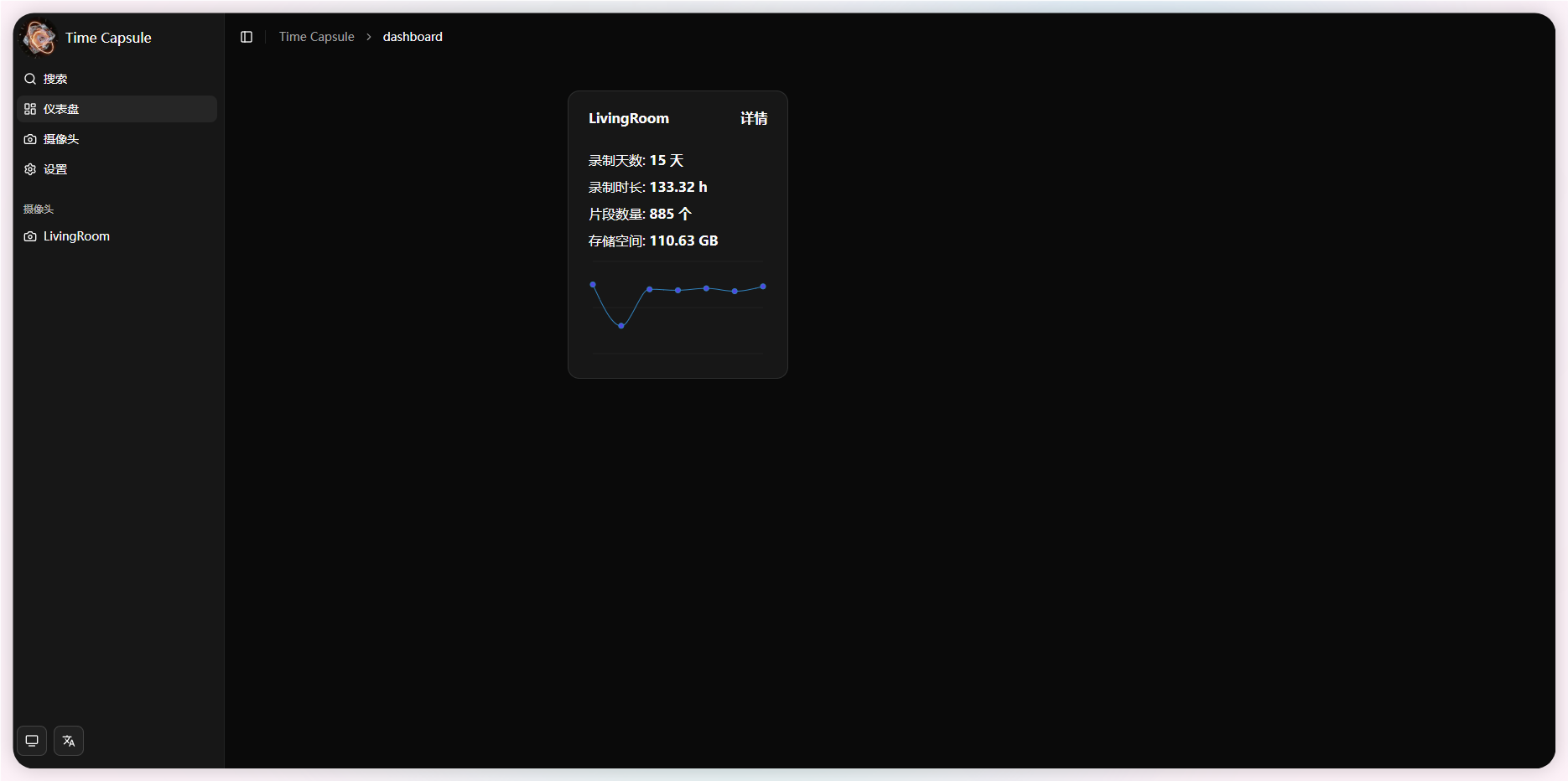The width and height of the screenshot is (1568, 781).
Task: Click the Time Capsule title in the sidebar header
Action: 108,38
